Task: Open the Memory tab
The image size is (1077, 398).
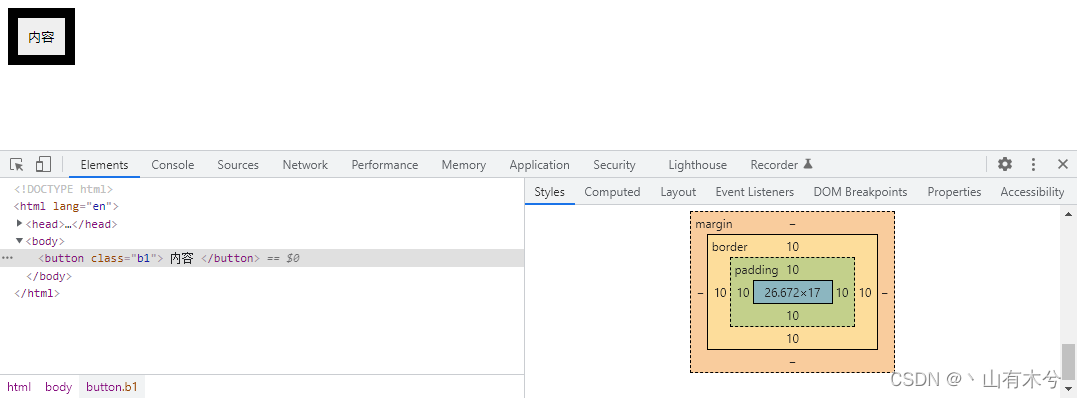Action: 464,165
